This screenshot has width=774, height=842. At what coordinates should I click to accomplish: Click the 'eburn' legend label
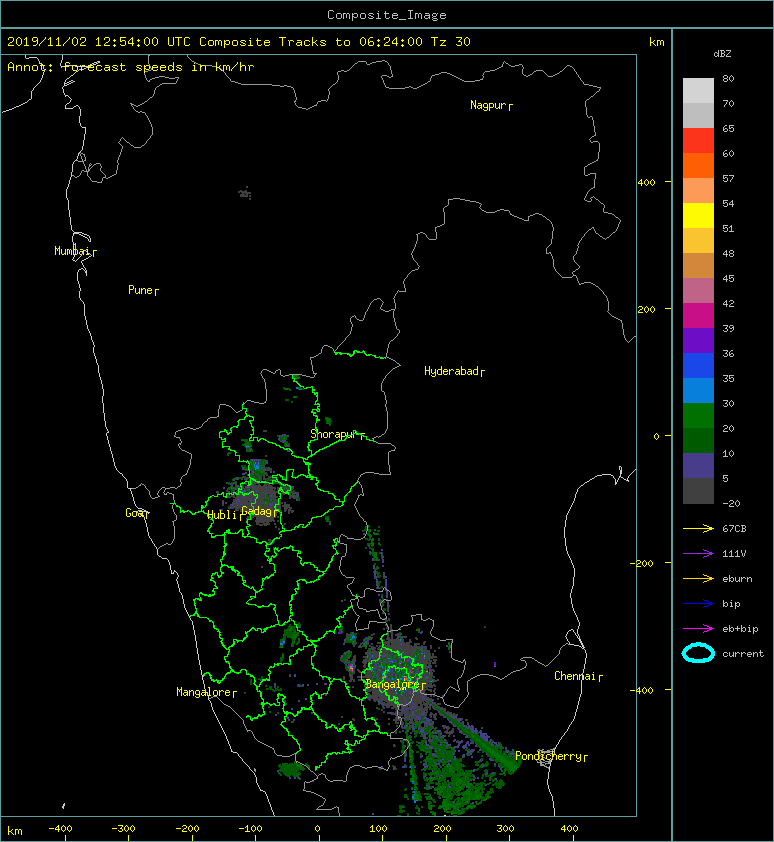[737, 579]
